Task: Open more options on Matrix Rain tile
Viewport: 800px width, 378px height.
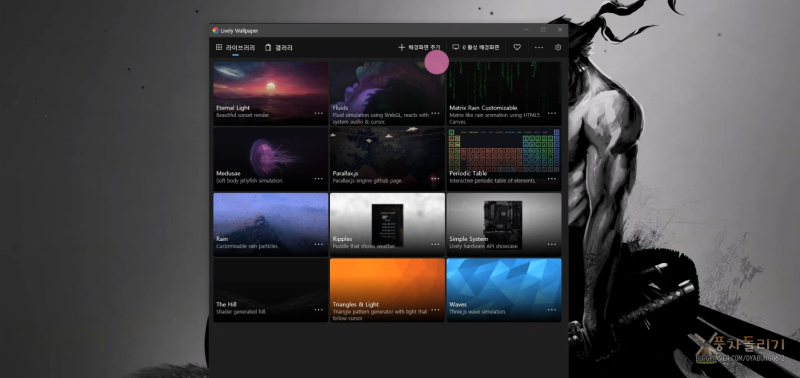Action: coord(552,113)
